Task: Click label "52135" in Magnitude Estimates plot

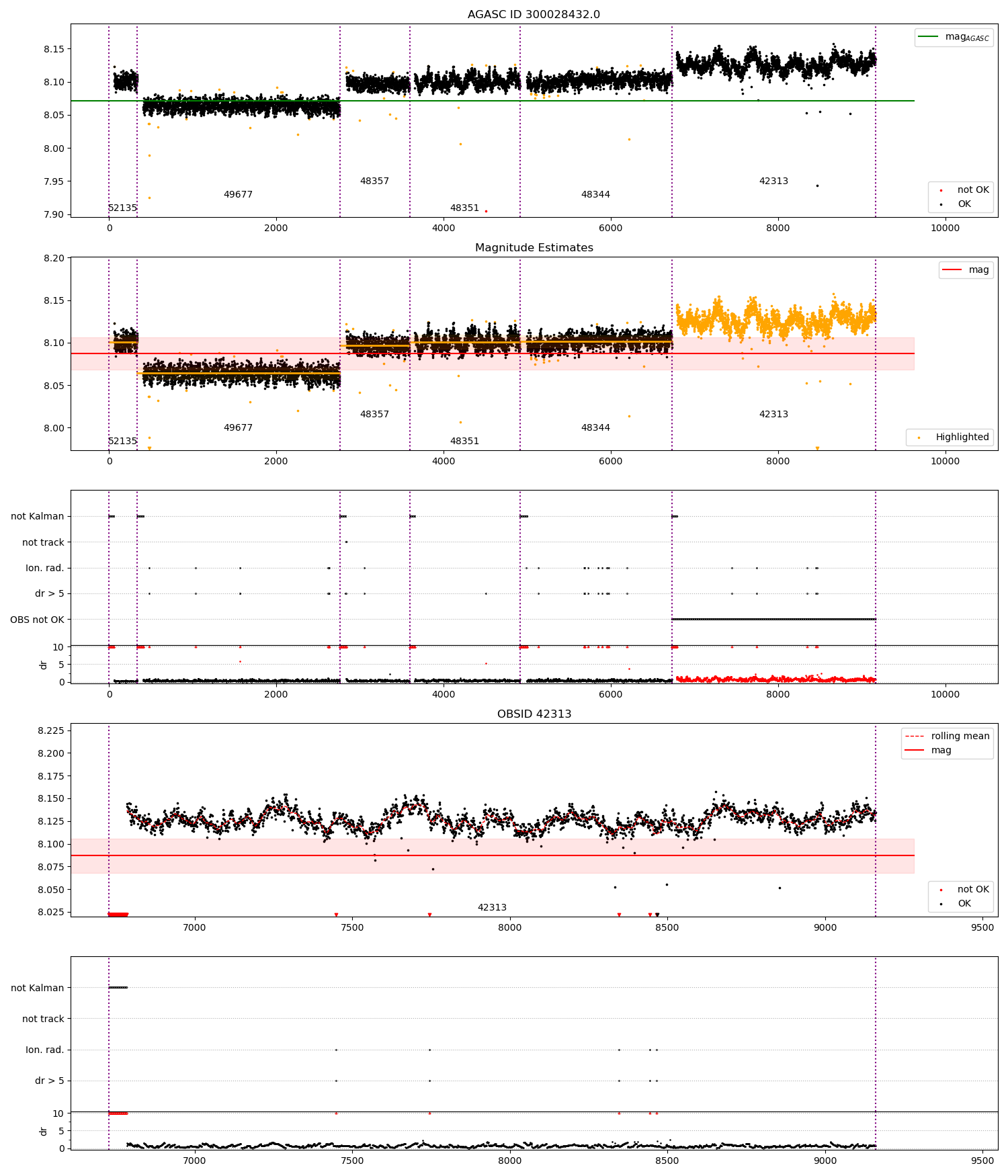Action: [x=122, y=441]
